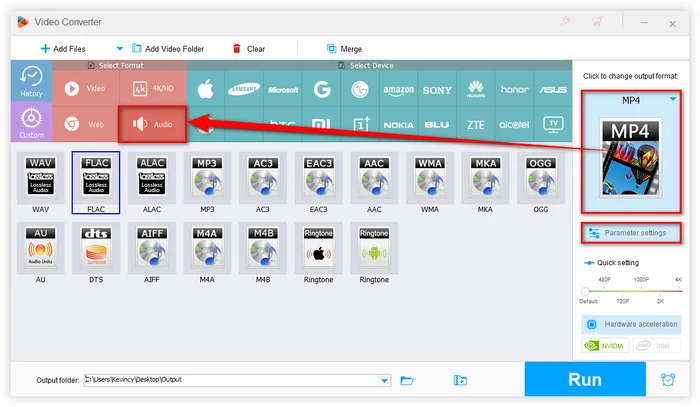Clear the file list

pyautogui.click(x=249, y=49)
